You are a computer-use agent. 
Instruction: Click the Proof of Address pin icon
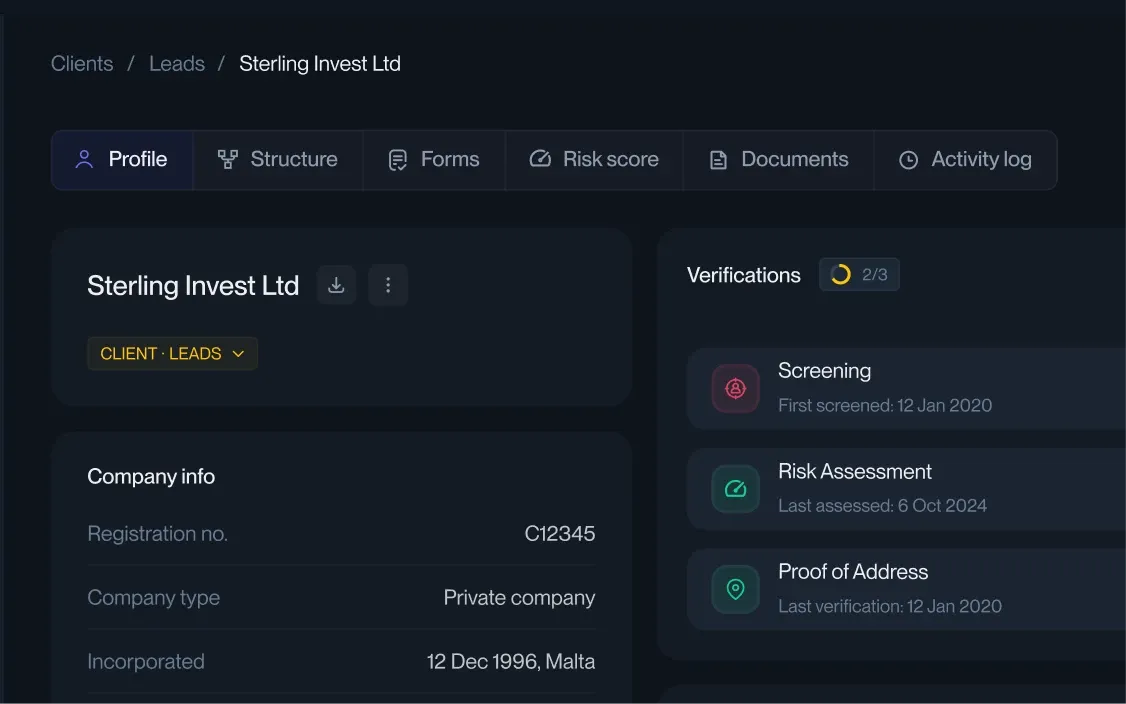click(x=735, y=590)
